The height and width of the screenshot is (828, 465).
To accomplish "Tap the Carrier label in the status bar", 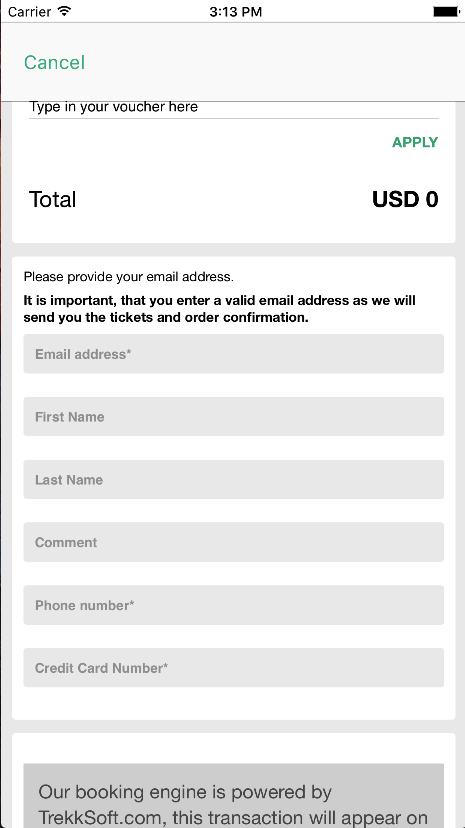I will pyautogui.click(x=31, y=12).
